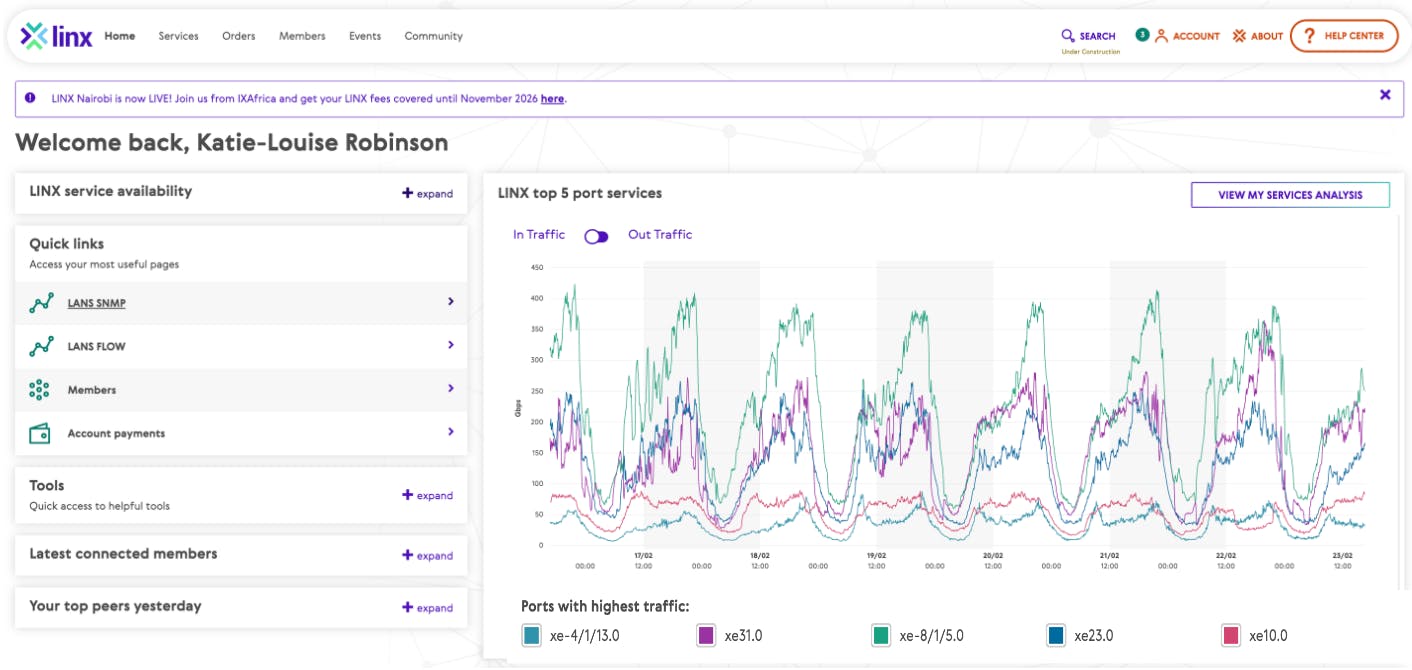Open the LANS FLOW quick link

coord(97,347)
